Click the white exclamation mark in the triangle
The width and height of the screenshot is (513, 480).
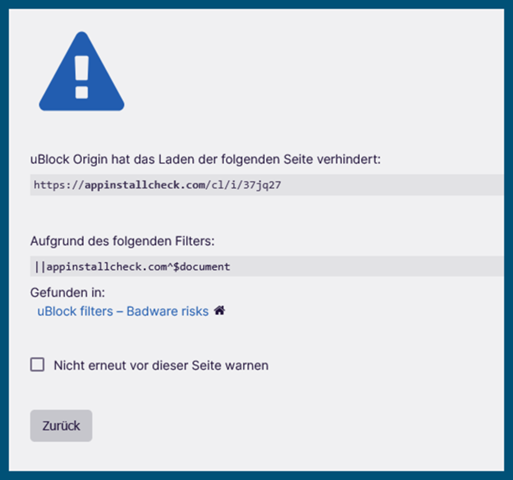pos(82,77)
